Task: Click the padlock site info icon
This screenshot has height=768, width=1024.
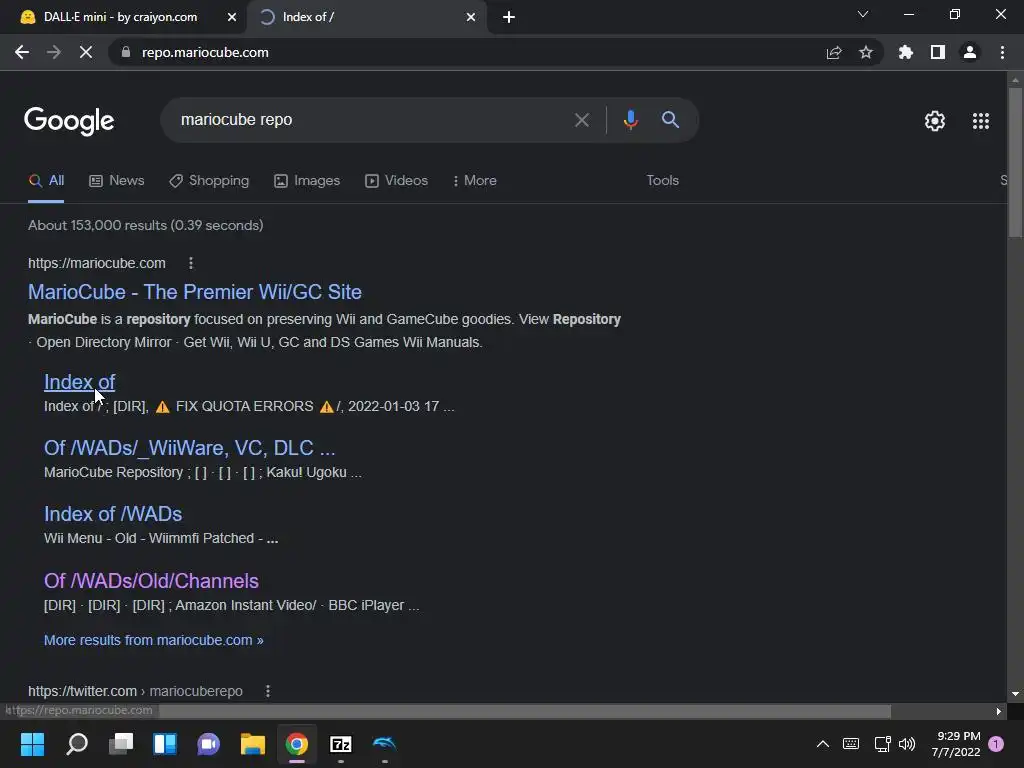Action: [x=126, y=52]
